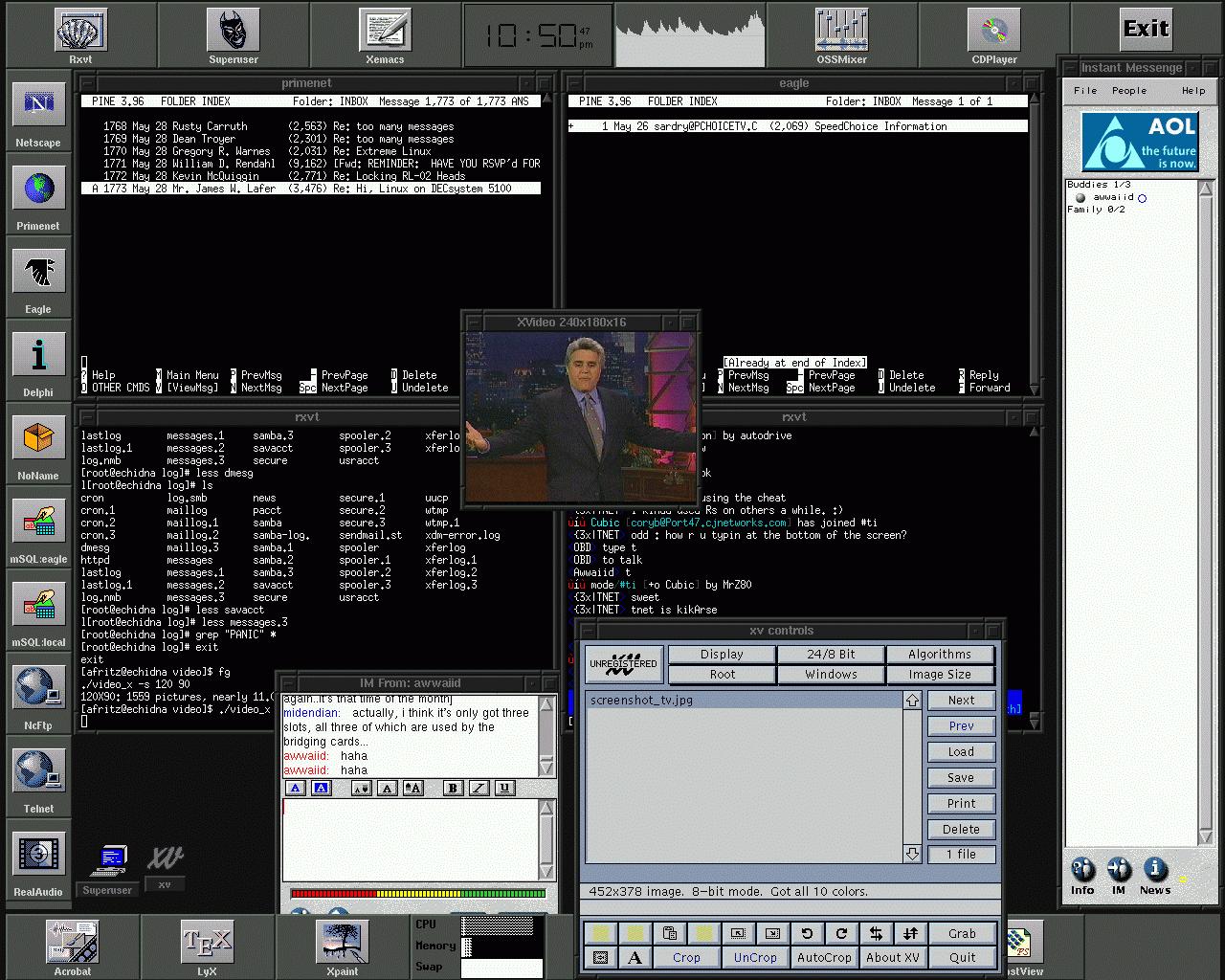
Task: Click the Crop button in xv
Action: click(x=686, y=957)
